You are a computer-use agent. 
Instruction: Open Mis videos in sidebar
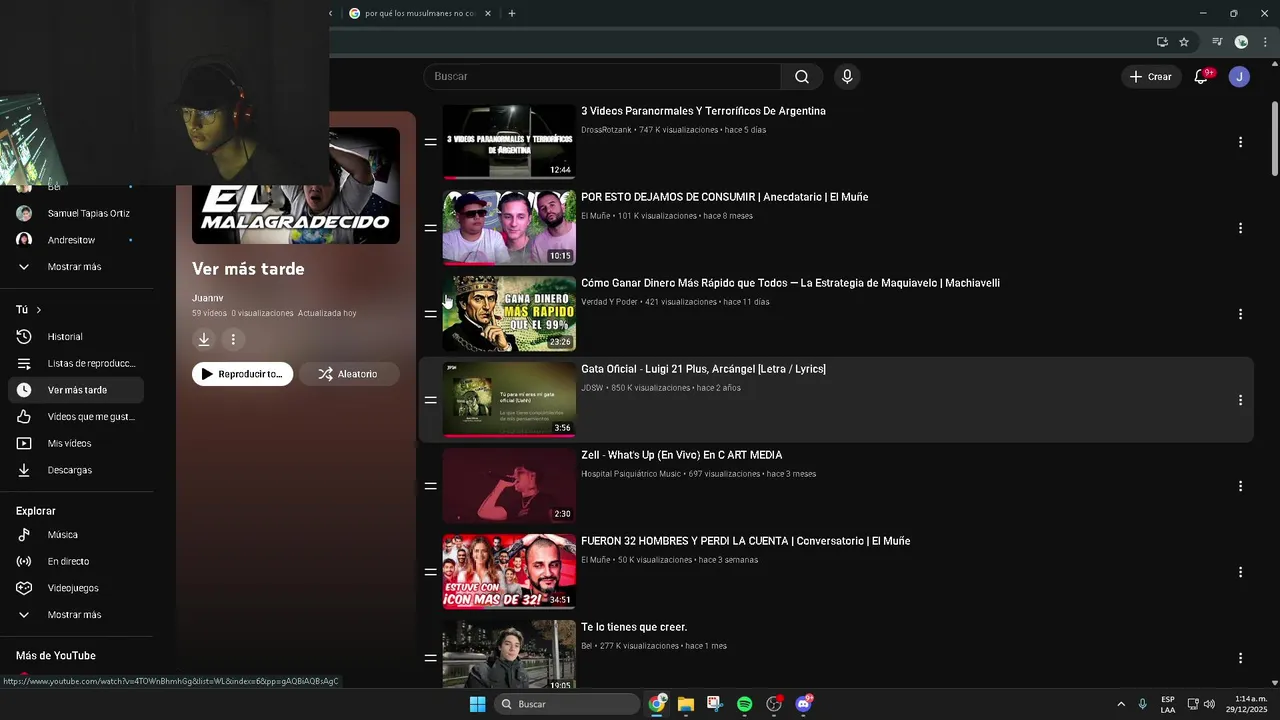(75, 443)
